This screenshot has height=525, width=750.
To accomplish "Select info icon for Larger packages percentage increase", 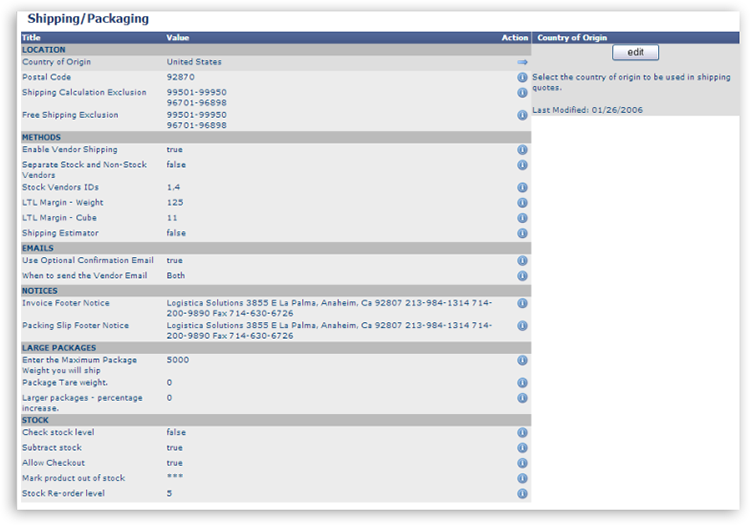I will click(x=522, y=398).
